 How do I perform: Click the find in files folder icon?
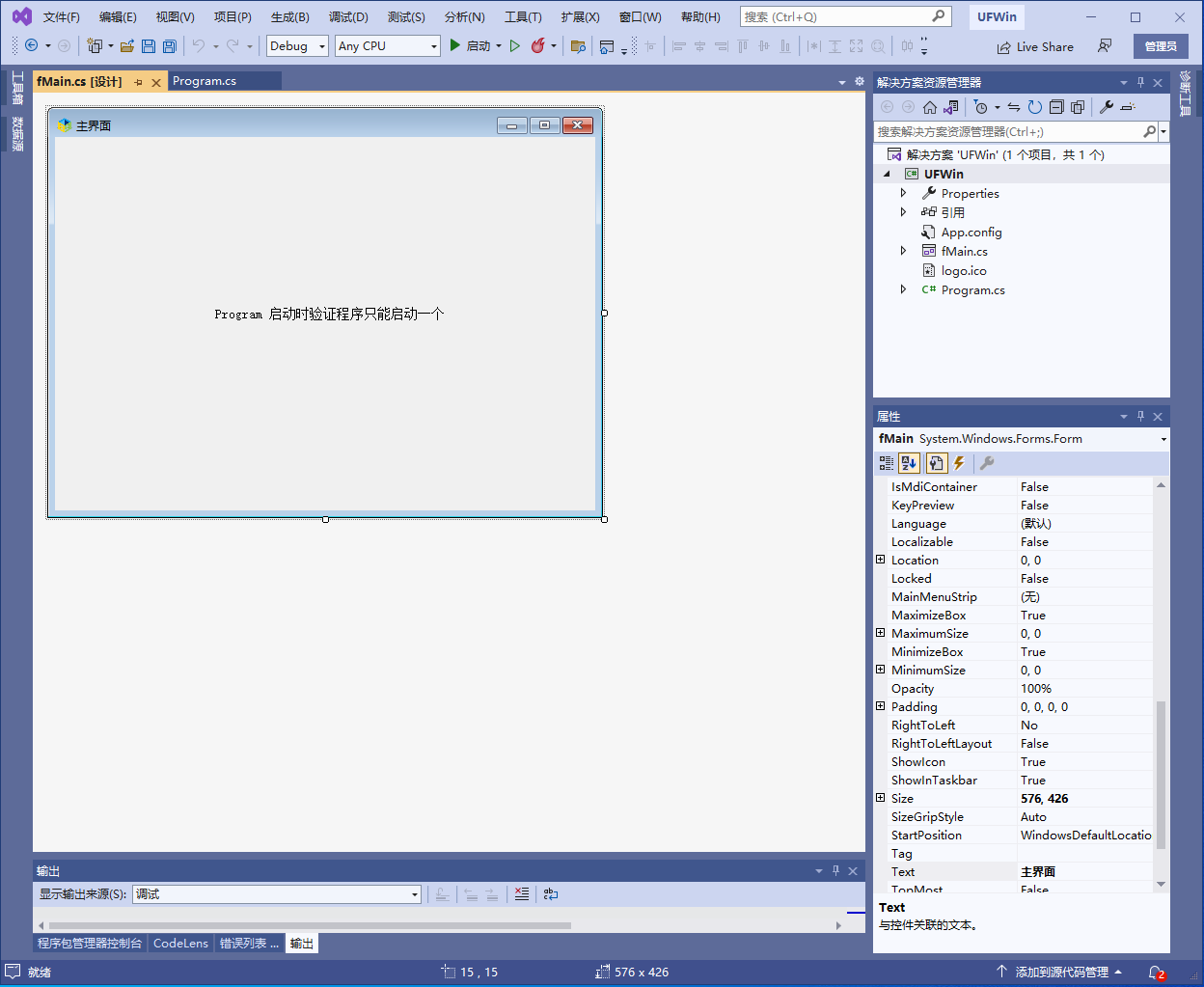(x=578, y=45)
